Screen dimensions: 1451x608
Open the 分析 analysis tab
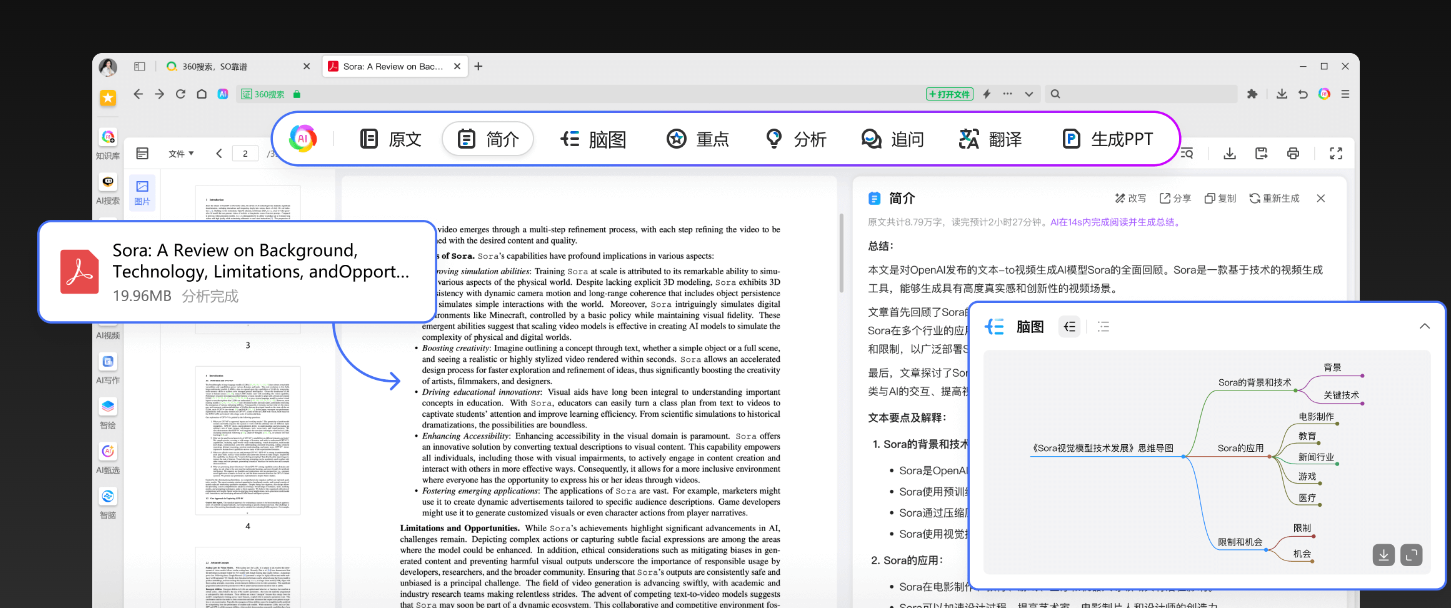click(795, 139)
